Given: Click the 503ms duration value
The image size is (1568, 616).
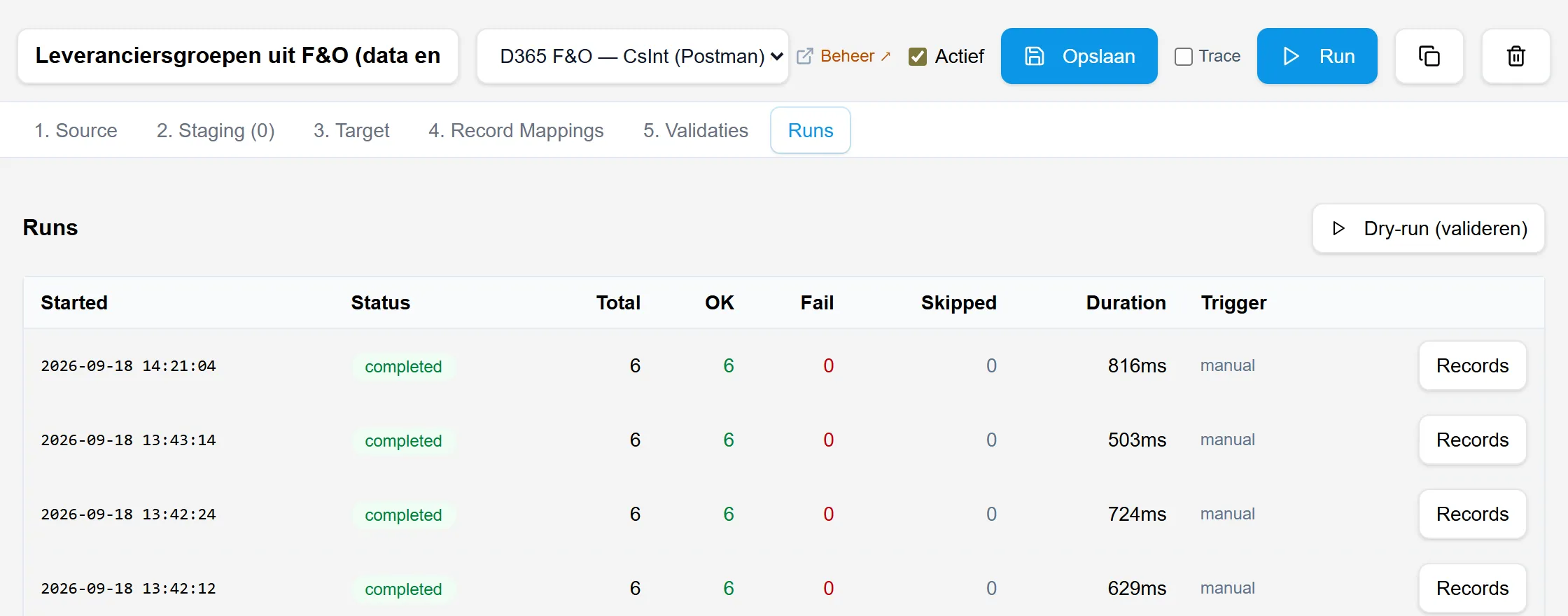Looking at the screenshot, I should coord(1137,440).
